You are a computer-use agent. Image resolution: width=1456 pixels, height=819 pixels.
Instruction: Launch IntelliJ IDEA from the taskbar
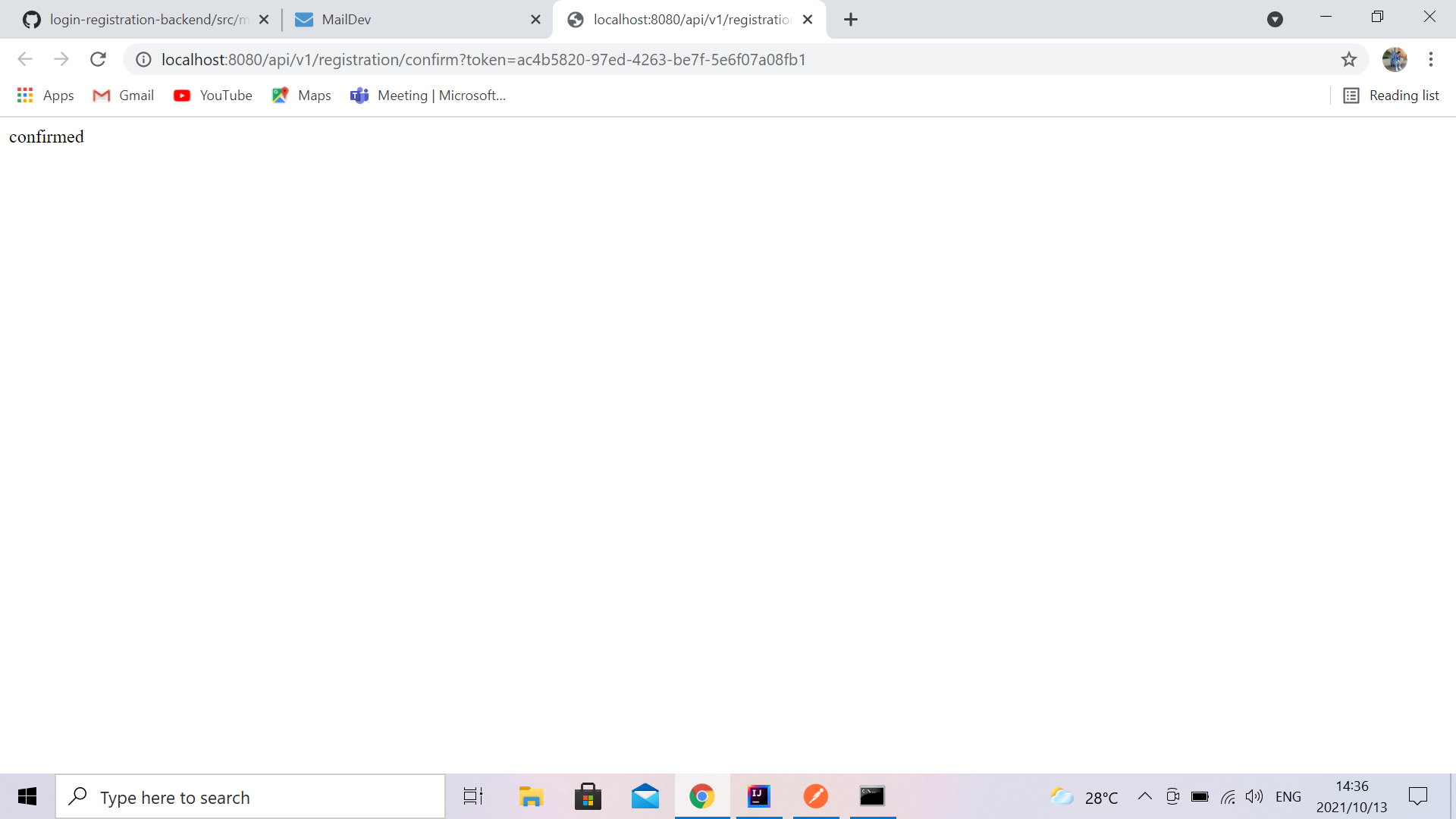point(759,796)
